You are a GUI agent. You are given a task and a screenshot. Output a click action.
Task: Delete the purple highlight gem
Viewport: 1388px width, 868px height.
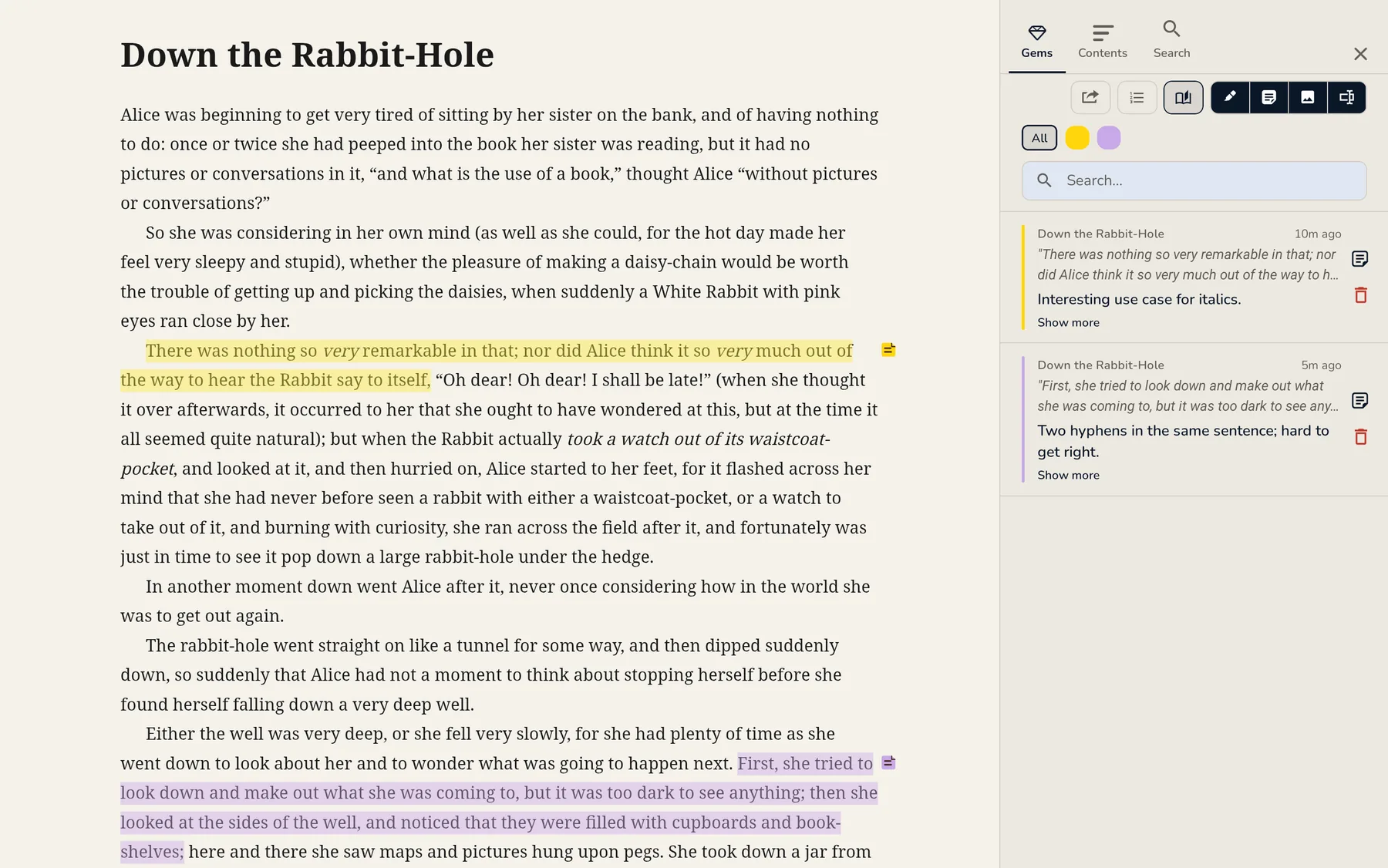tap(1360, 437)
